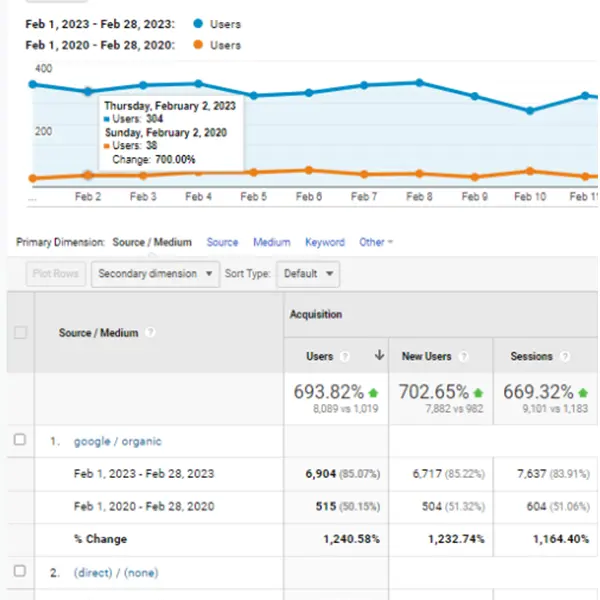The width and height of the screenshot is (600, 600).
Task: Click the 504 new users value
Action: point(432,506)
